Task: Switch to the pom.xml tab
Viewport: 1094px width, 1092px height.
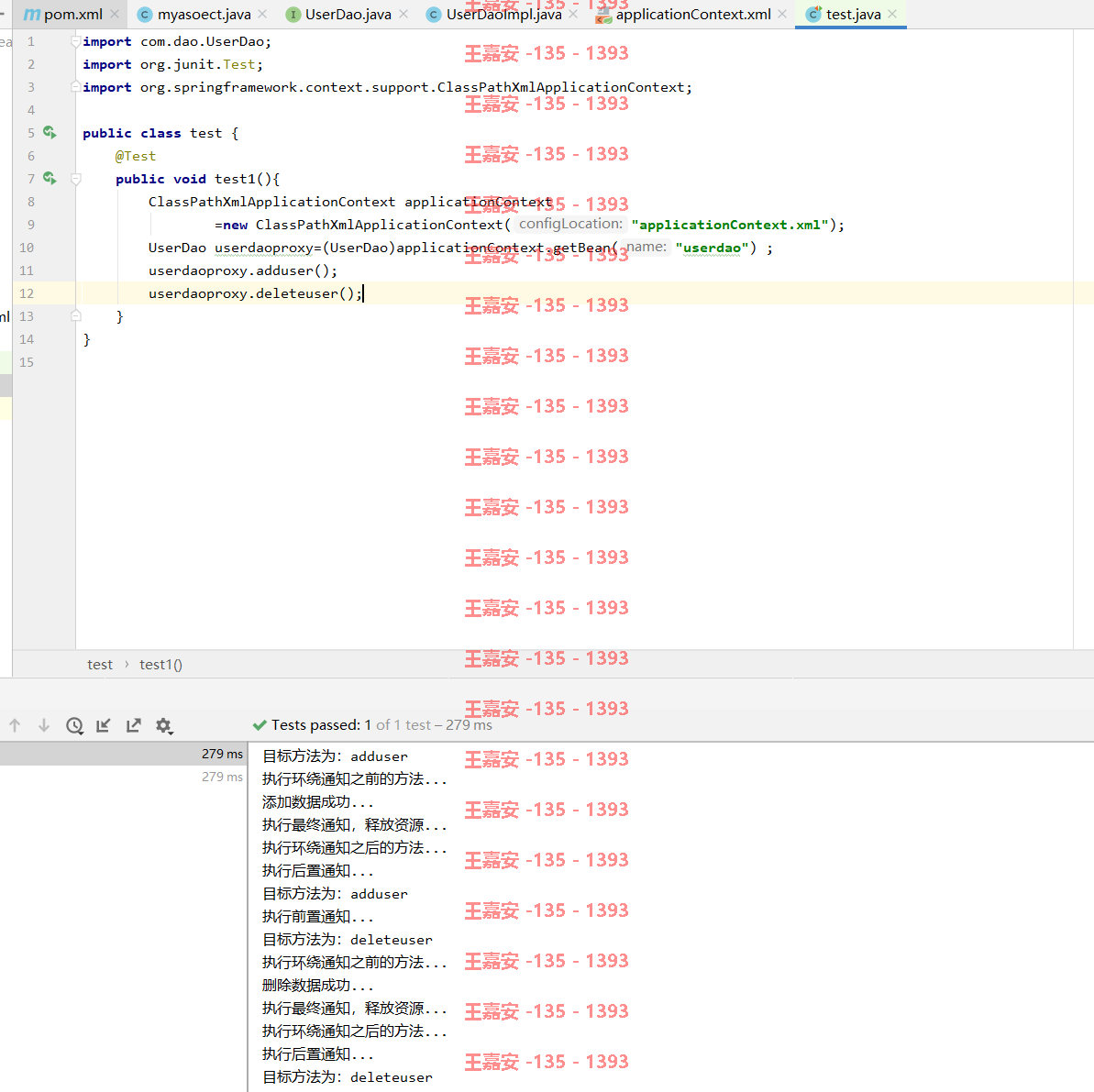Action: [x=72, y=14]
